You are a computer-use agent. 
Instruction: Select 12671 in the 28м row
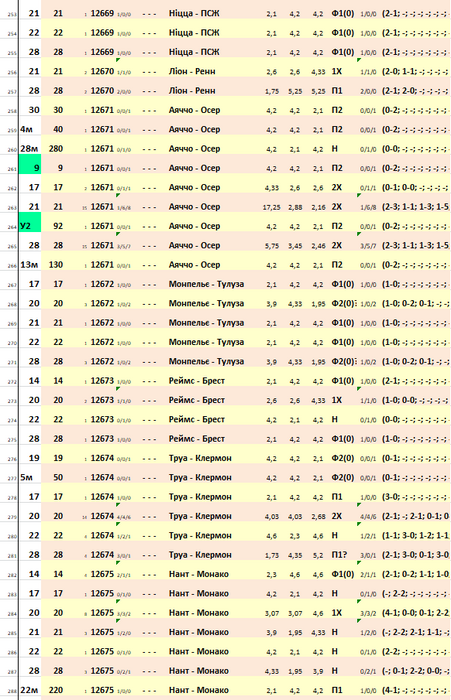pyautogui.click(x=102, y=149)
